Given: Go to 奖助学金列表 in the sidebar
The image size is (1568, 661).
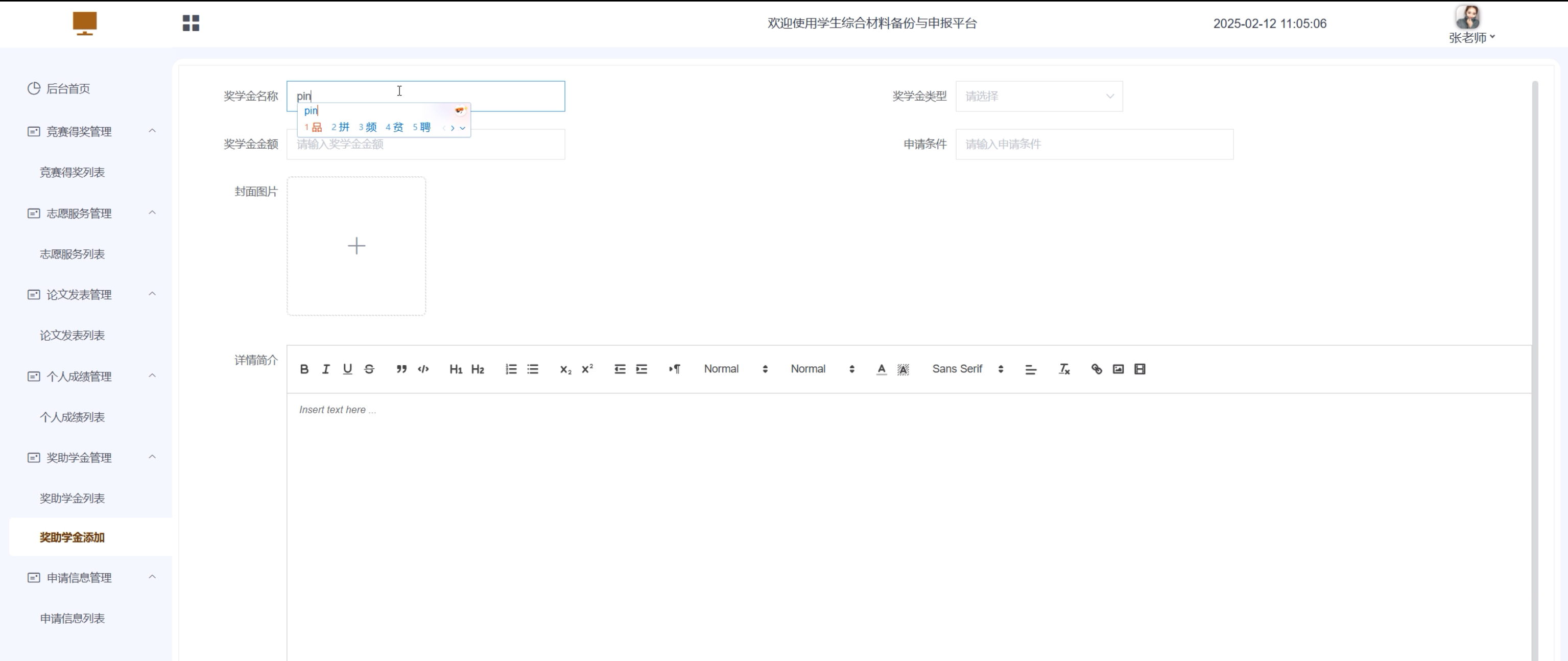Looking at the screenshot, I should (72, 498).
